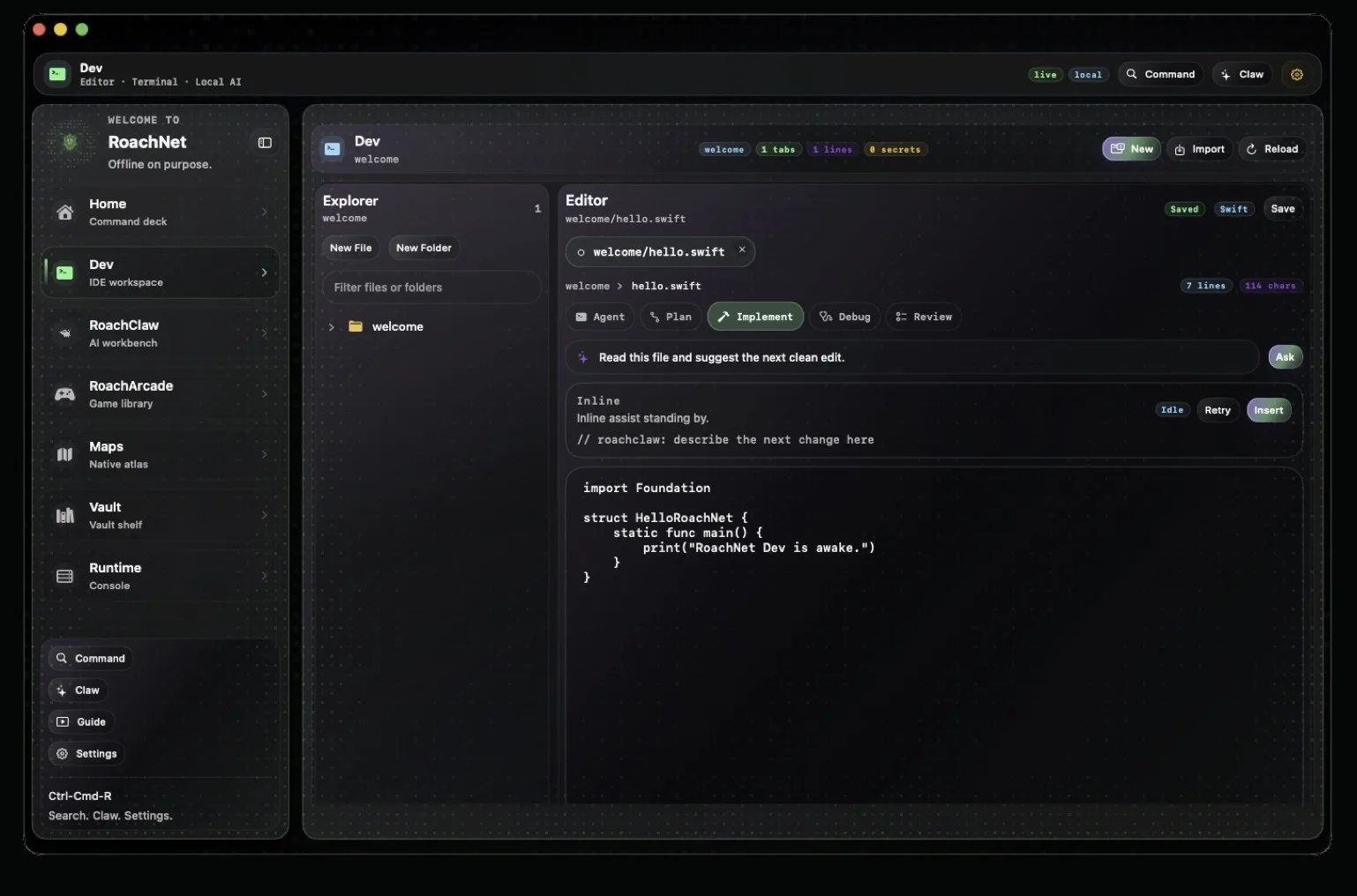Click the Ask button
Screen dimensions: 1357x896
pos(1285,357)
